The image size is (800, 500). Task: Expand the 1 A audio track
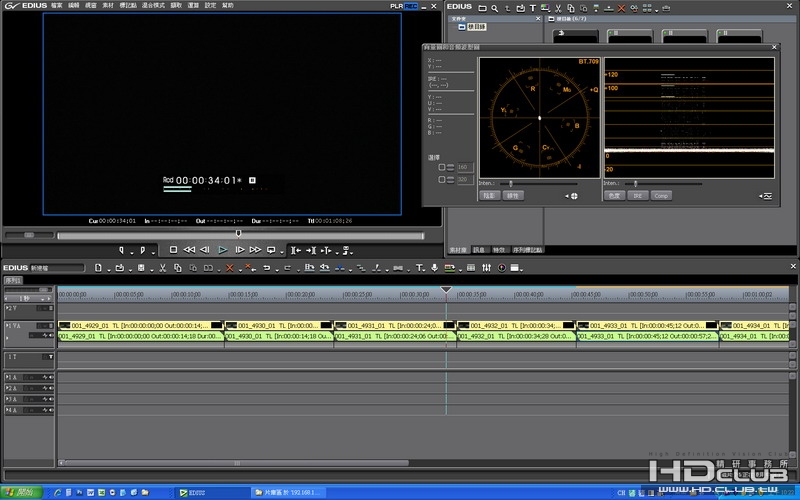pos(7,378)
